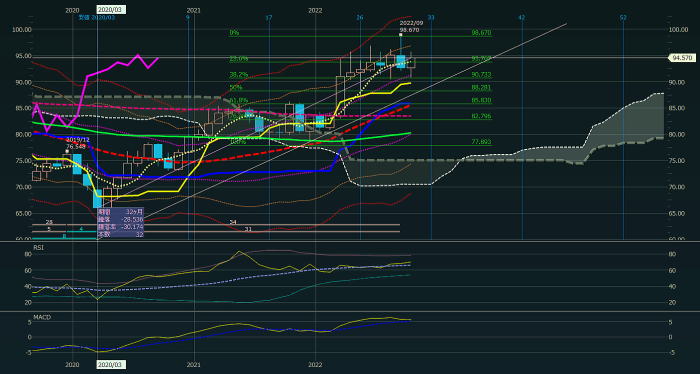
Task: Click cycle line number 17 at the top
Action: point(268,17)
